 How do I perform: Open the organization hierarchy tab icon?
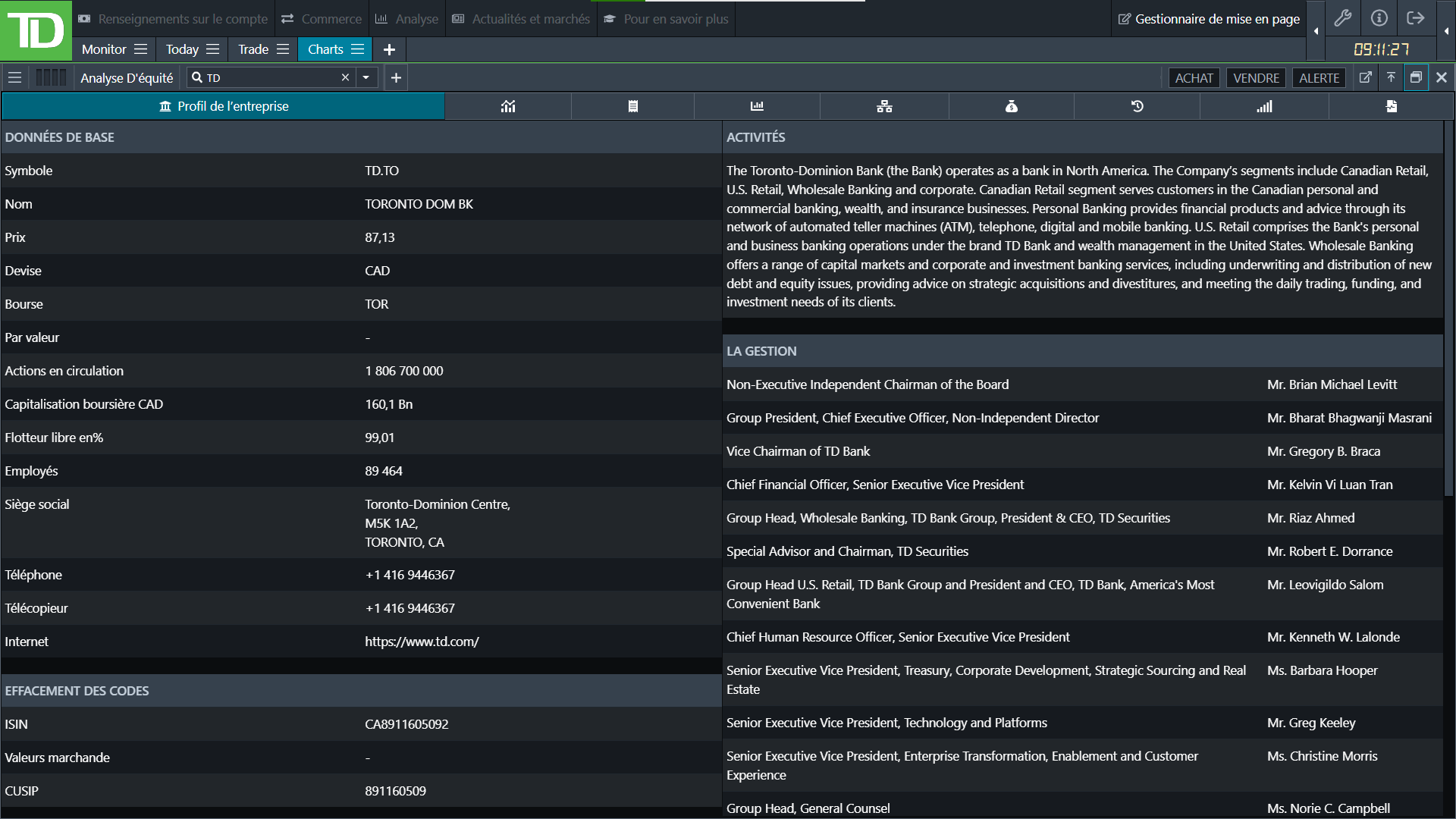[884, 106]
